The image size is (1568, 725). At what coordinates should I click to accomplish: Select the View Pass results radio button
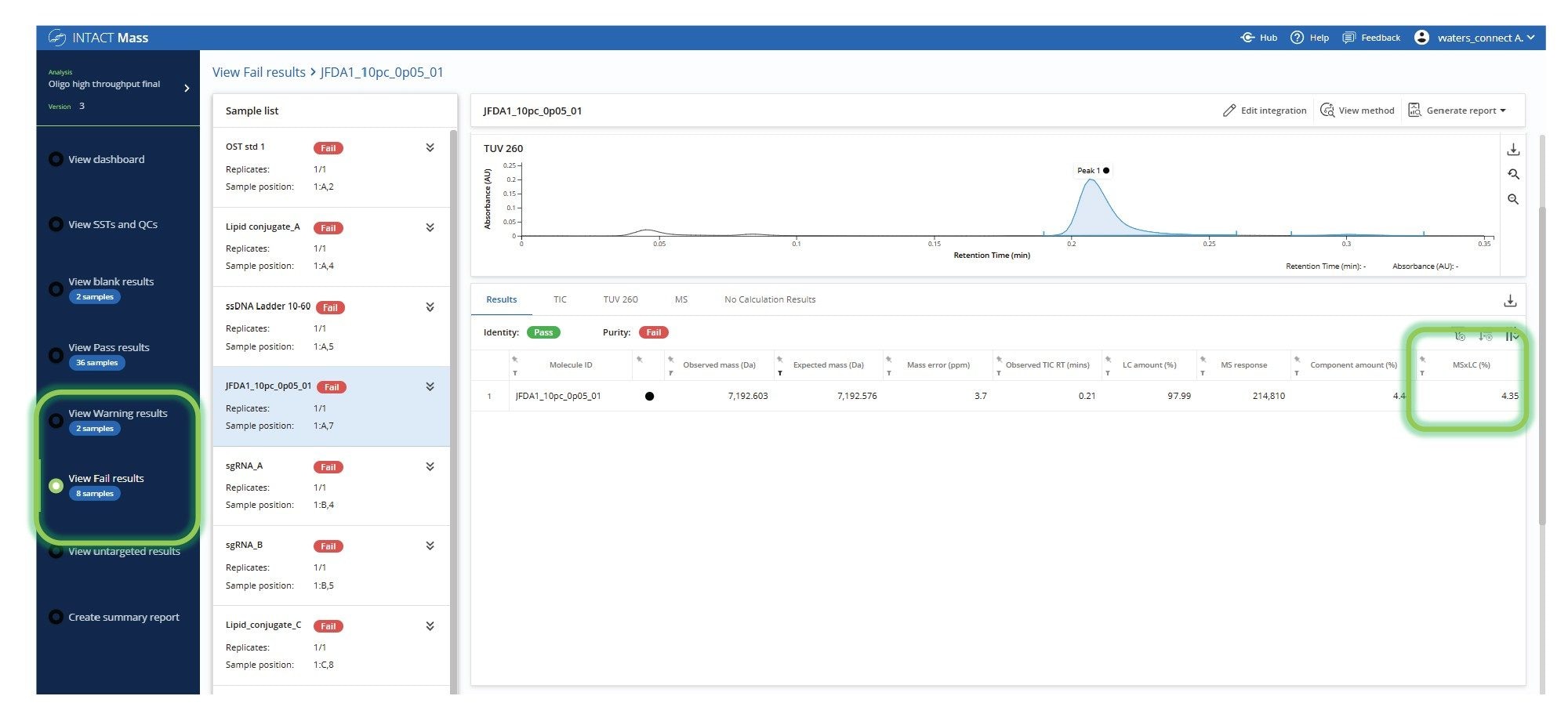[56, 355]
